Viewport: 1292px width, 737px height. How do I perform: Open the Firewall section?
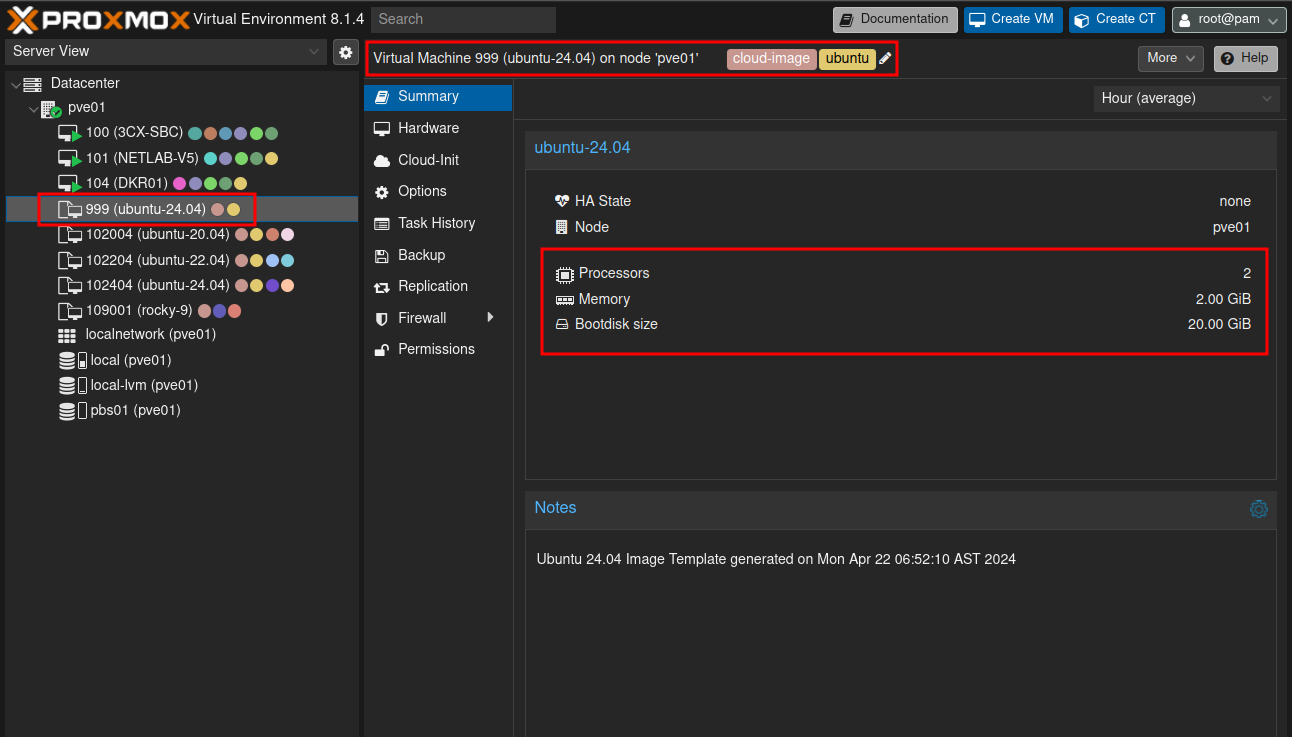click(x=438, y=318)
